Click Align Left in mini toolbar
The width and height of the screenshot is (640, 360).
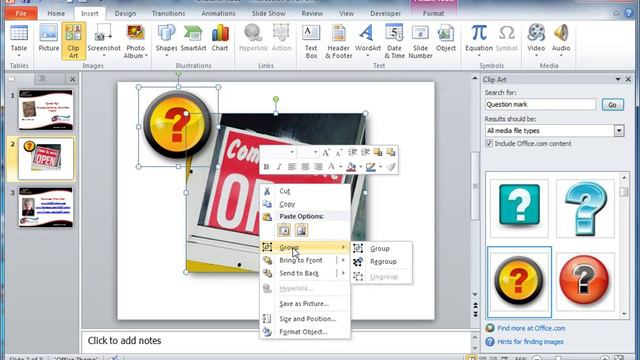click(292, 167)
